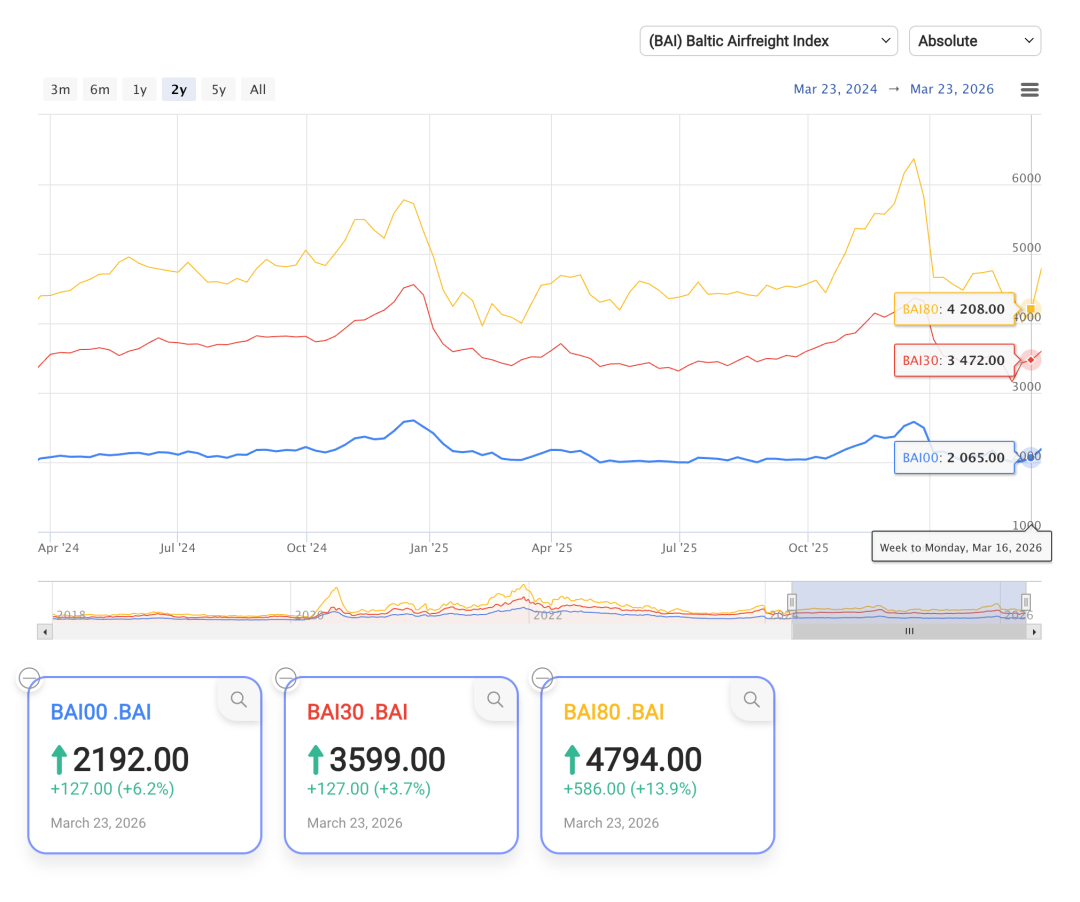The height and width of the screenshot is (902, 1080).
Task: Choose the 1y range option
Action: pos(139,90)
